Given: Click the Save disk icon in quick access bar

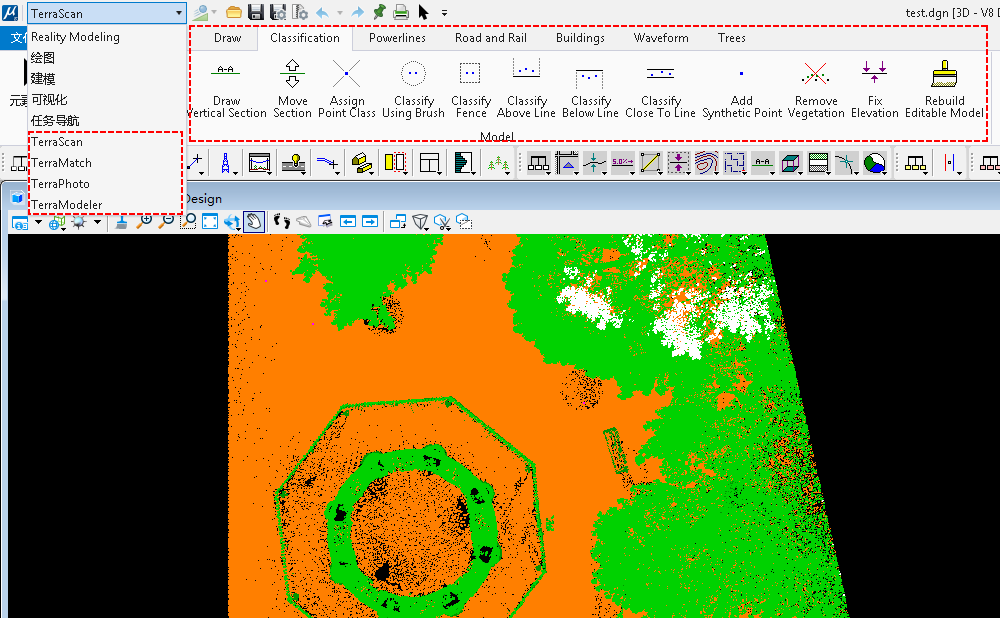Looking at the screenshot, I should click(256, 13).
